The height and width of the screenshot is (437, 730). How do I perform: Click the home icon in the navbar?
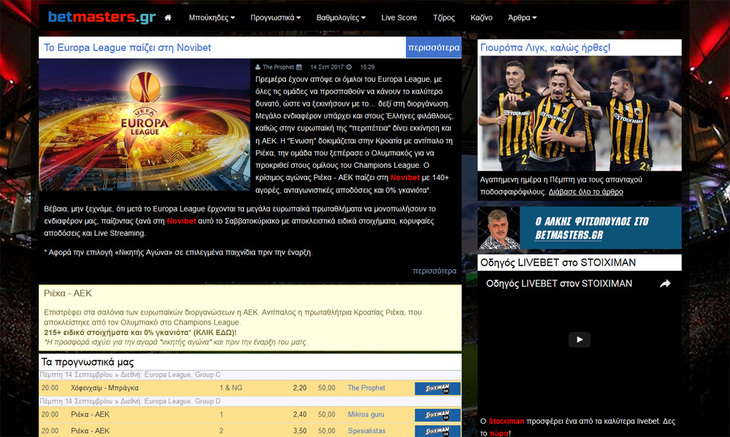pyautogui.click(x=167, y=18)
